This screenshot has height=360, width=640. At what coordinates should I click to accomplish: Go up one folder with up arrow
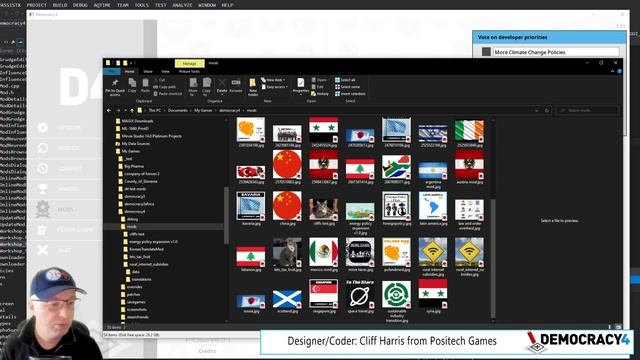tap(132, 111)
